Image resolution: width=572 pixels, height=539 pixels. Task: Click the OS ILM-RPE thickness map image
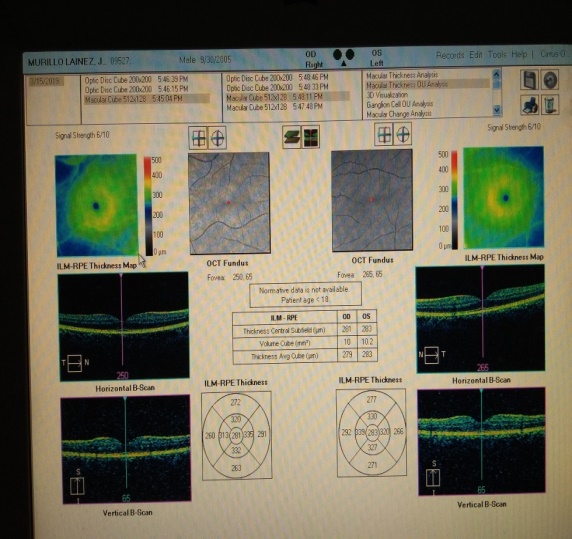[x=503, y=198]
